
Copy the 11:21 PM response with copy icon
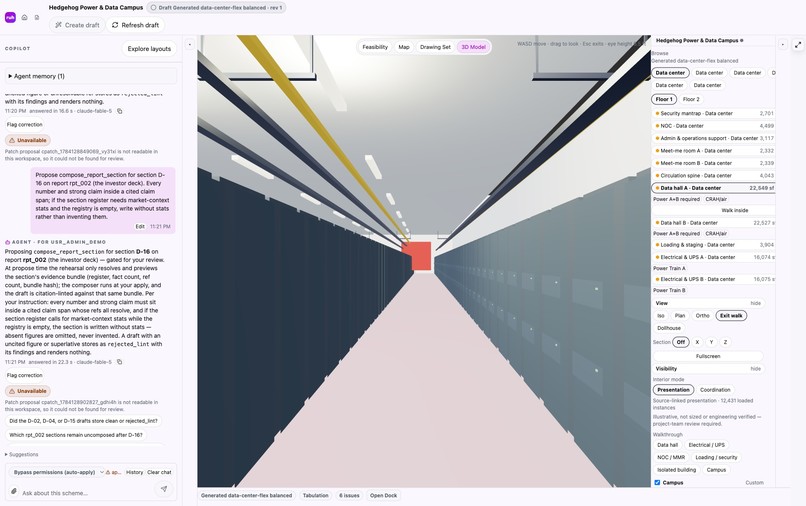tap(120, 362)
